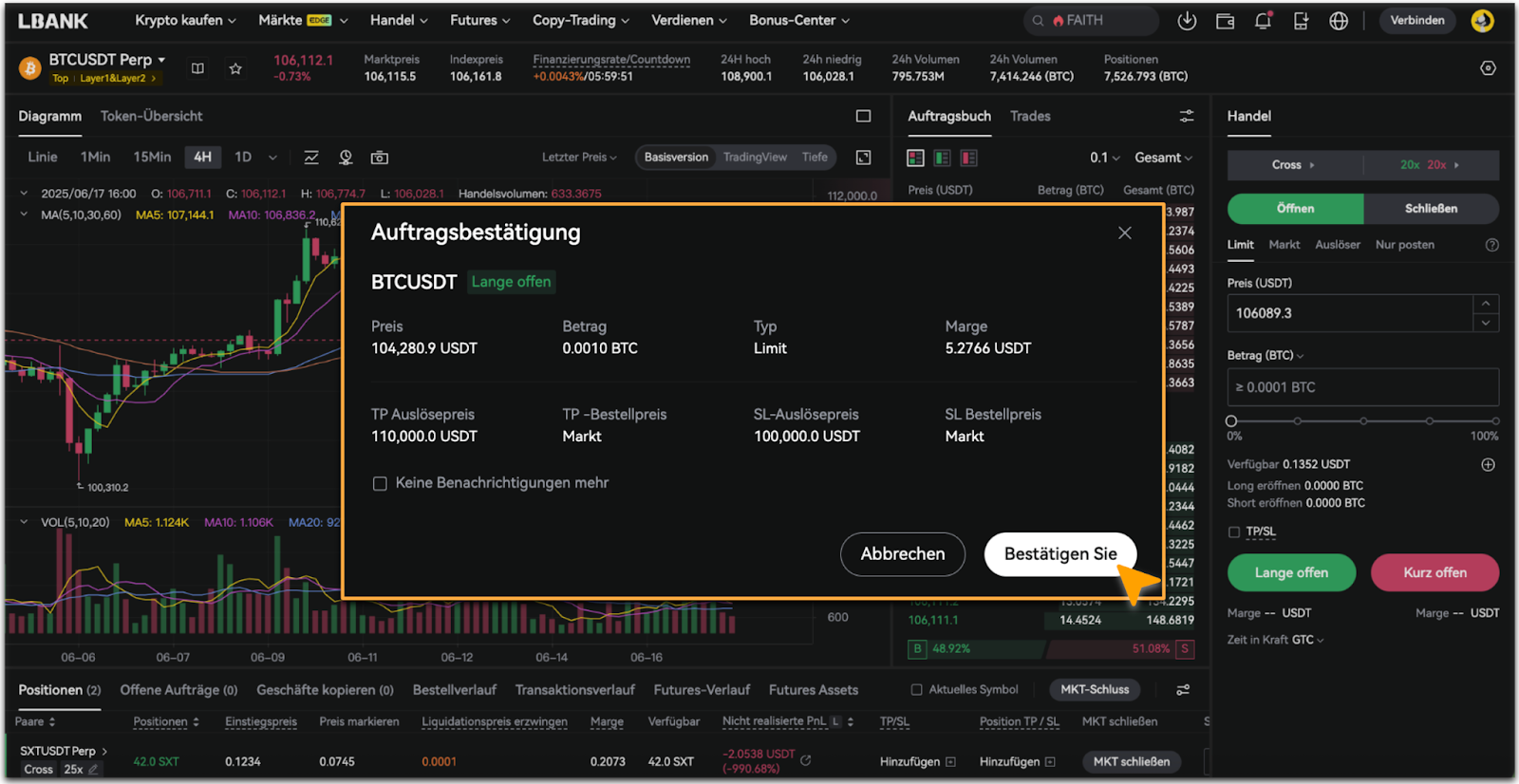Star BTCUSDT Perp as favorite

(235, 68)
